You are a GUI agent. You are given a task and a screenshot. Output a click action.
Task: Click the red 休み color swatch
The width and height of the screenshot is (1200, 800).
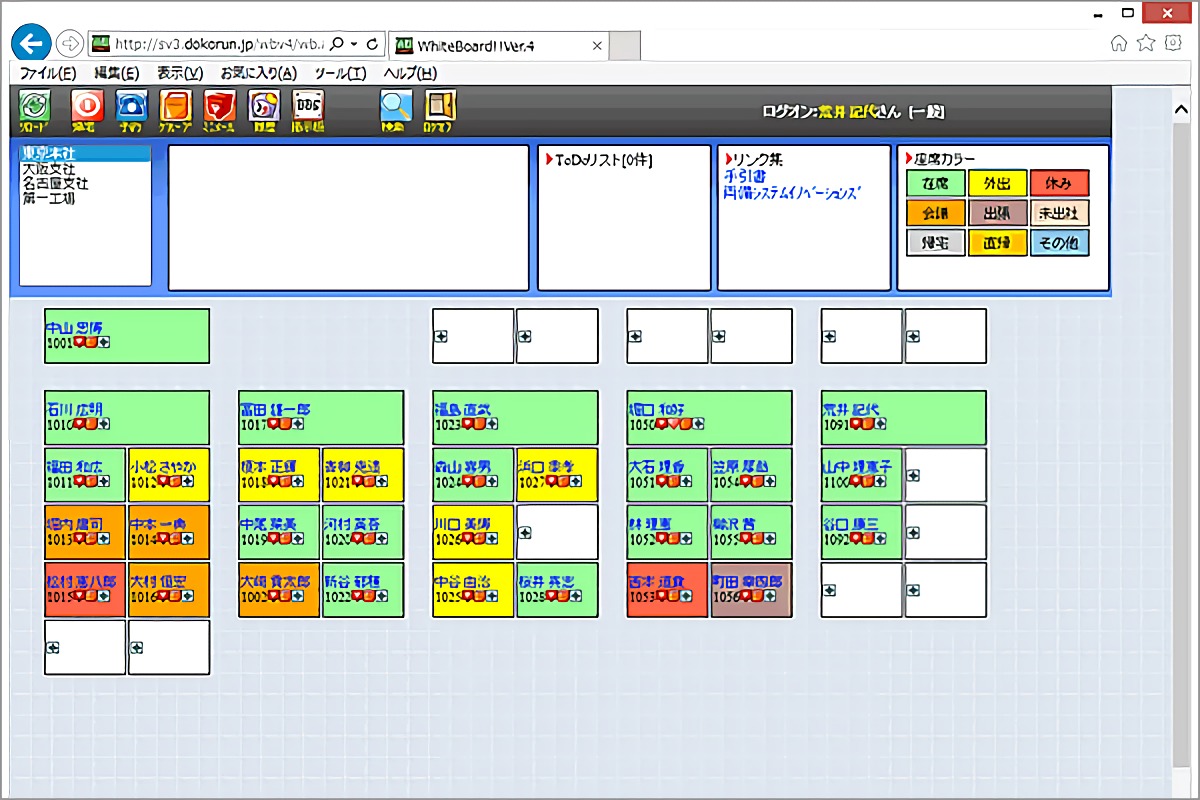click(1060, 183)
